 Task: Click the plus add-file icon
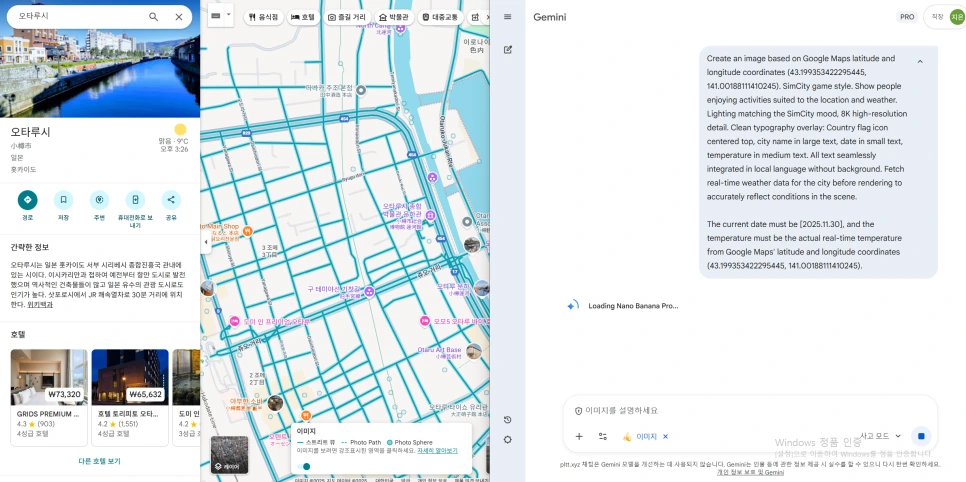[579, 436]
